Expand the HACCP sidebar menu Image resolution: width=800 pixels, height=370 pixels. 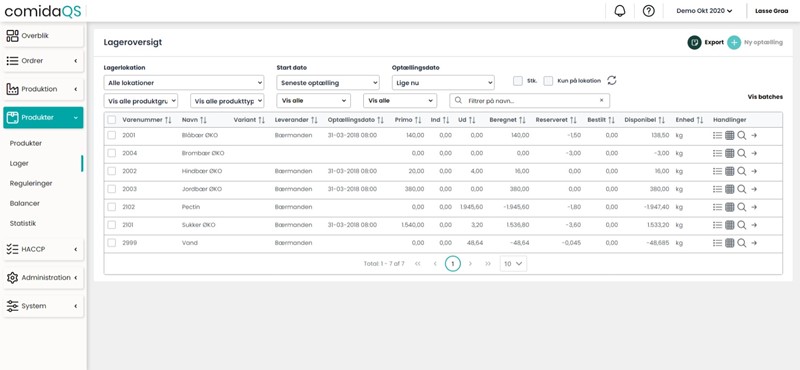click(x=42, y=249)
